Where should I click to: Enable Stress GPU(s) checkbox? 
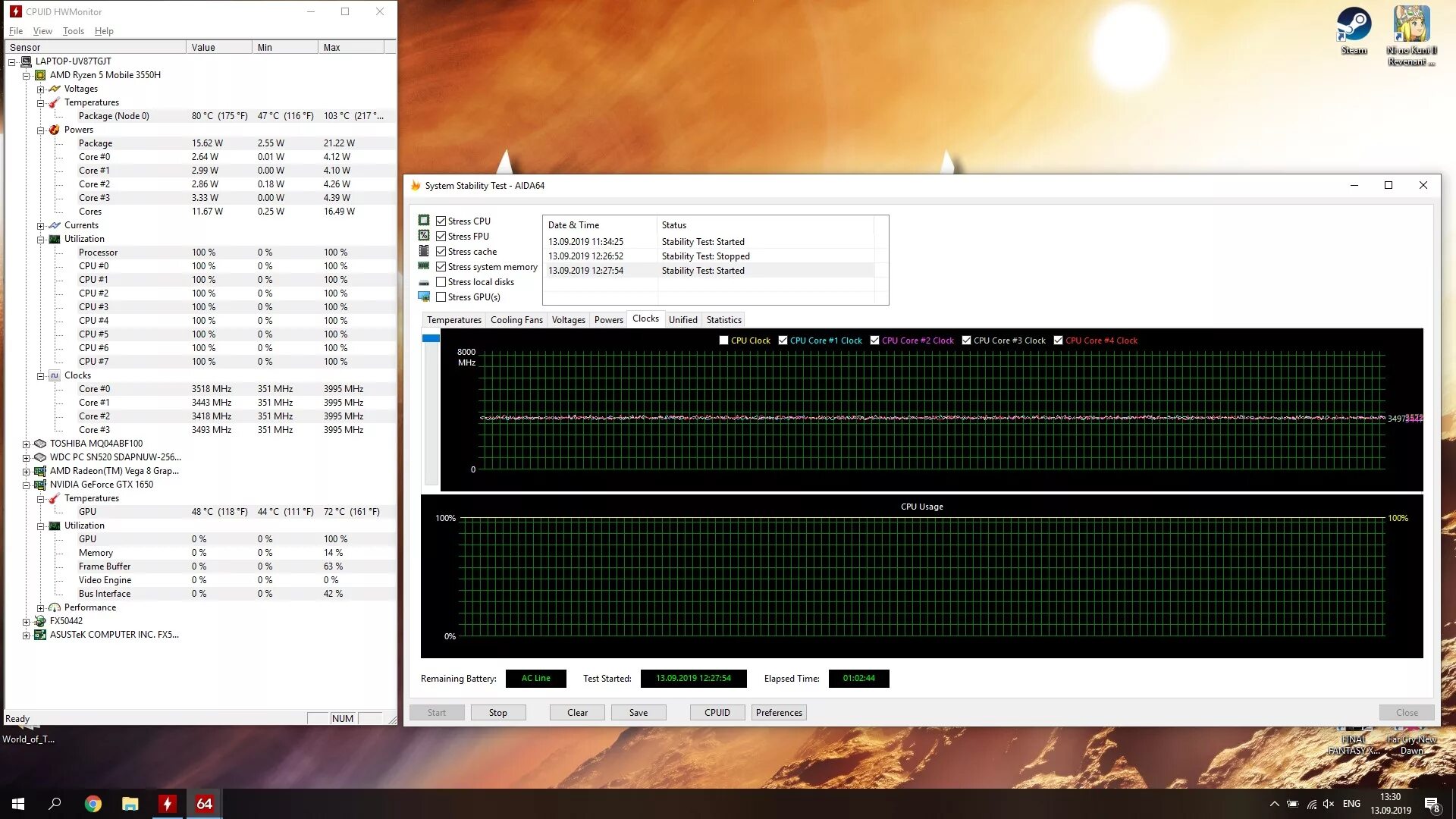pos(441,297)
